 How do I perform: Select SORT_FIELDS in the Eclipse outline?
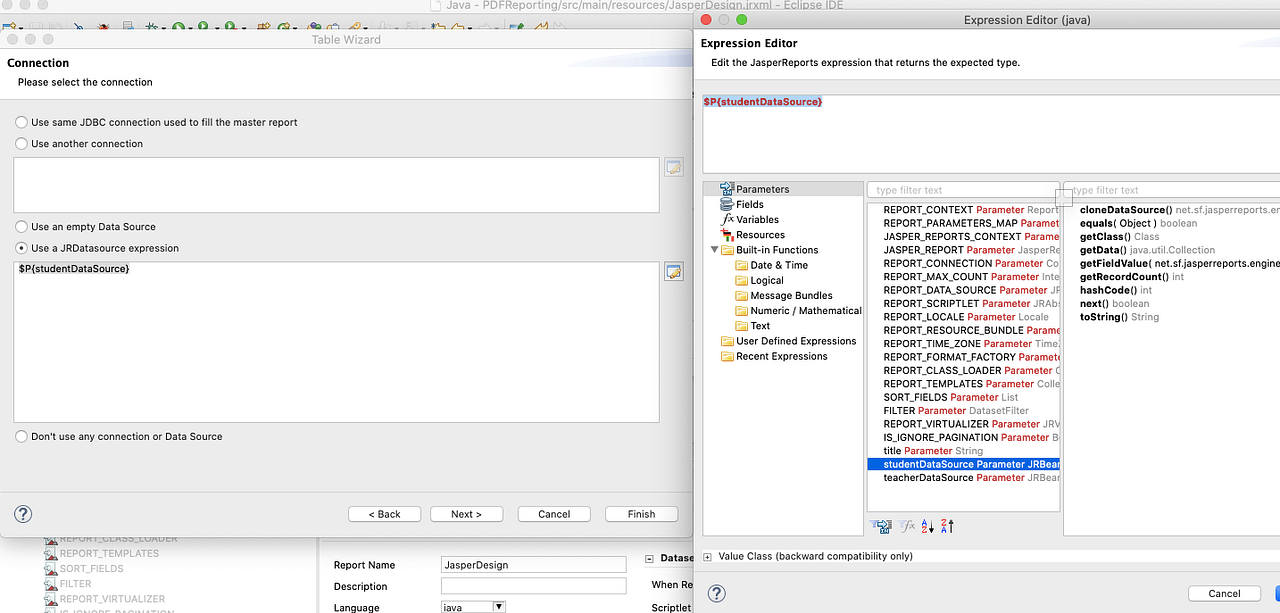[x=91, y=568]
